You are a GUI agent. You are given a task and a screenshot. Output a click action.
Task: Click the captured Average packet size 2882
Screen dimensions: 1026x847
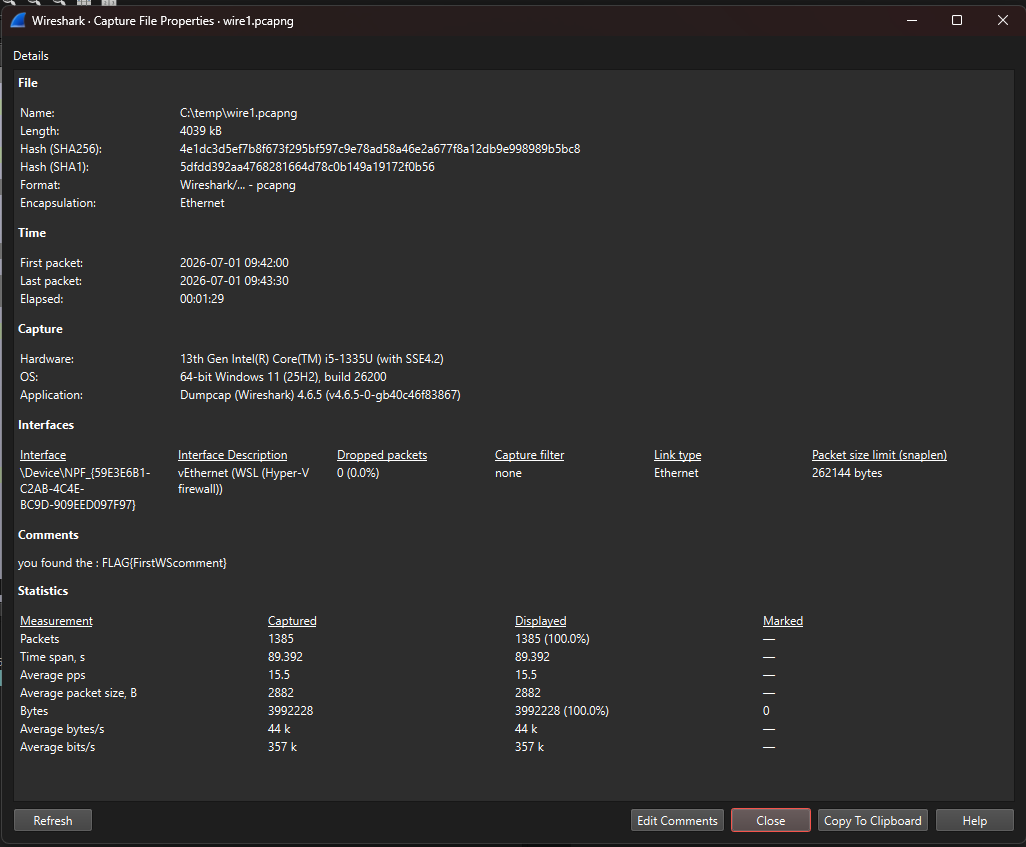(281, 693)
